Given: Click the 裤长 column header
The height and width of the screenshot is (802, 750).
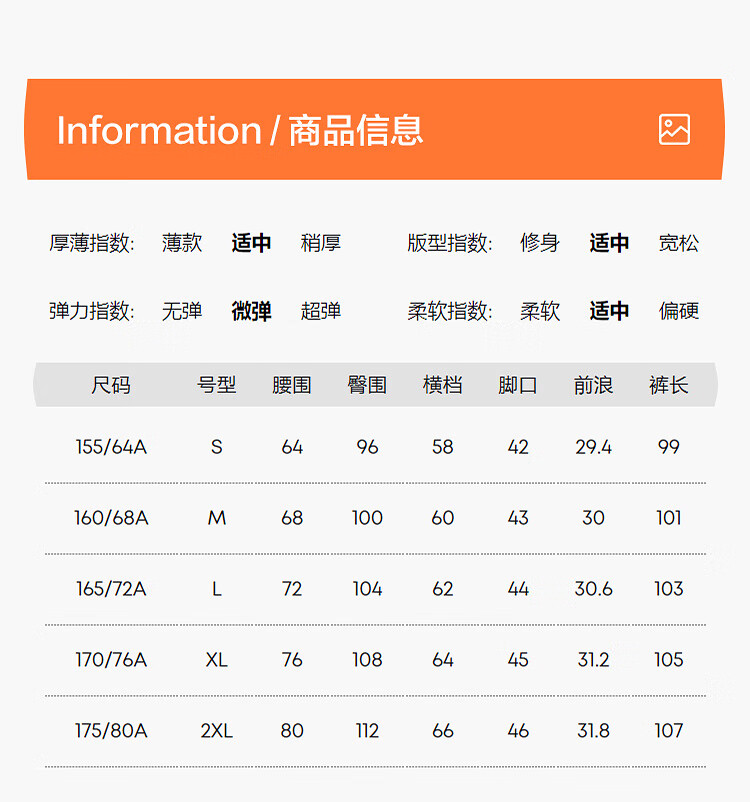Looking at the screenshot, I should pyautogui.click(x=668, y=385).
